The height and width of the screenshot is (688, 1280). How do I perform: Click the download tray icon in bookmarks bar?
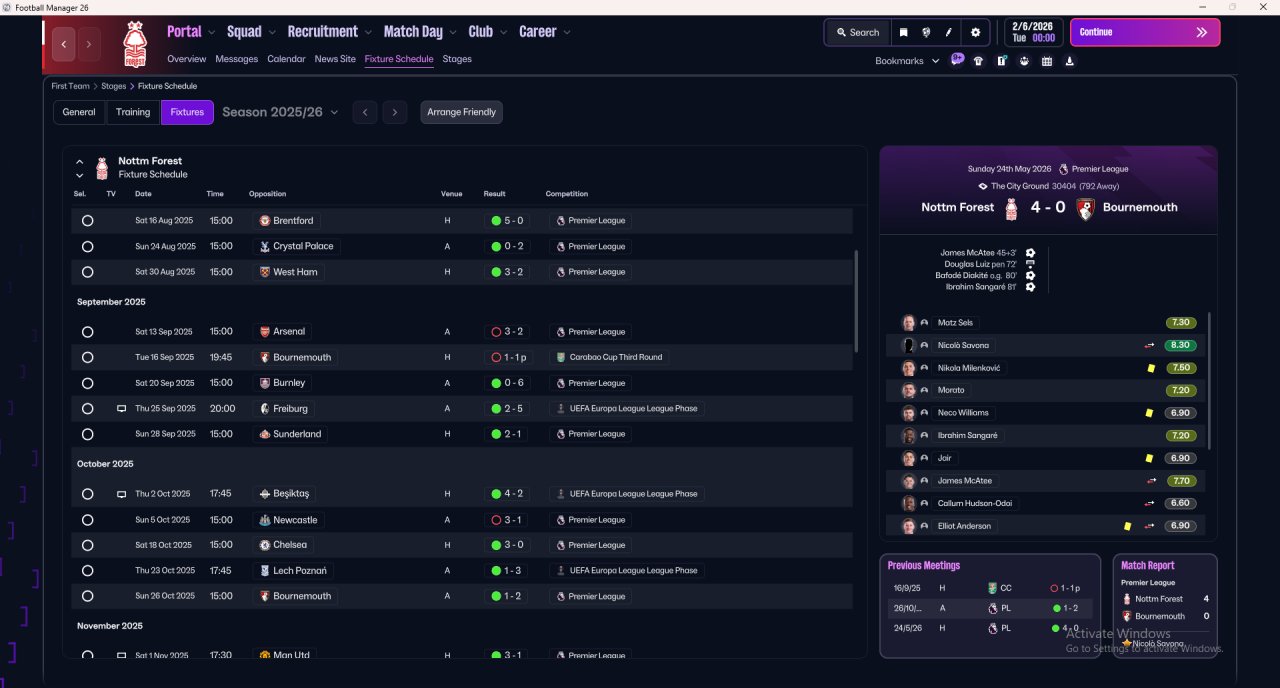[x=1070, y=61]
